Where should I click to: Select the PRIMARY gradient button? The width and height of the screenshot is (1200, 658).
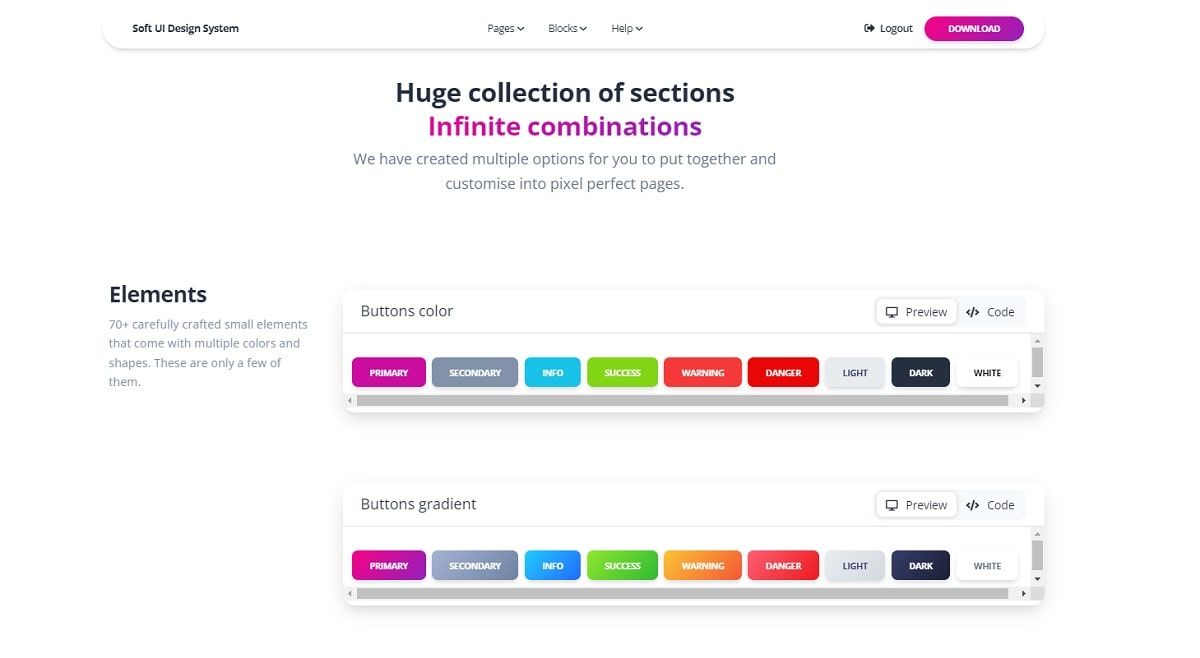(388, 565)
